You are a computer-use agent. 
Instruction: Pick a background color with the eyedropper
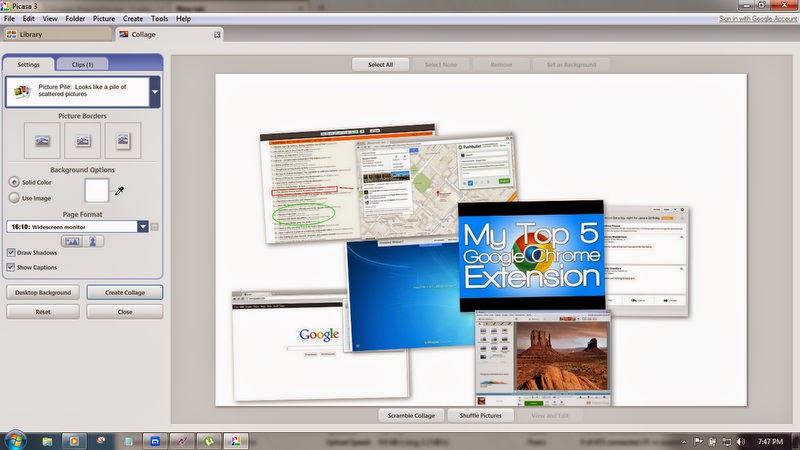(119, 191)
